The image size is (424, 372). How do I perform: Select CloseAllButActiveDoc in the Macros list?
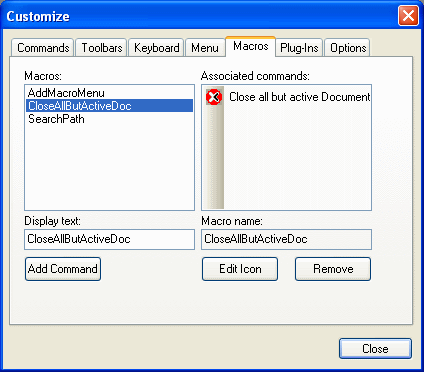[109, 106]
